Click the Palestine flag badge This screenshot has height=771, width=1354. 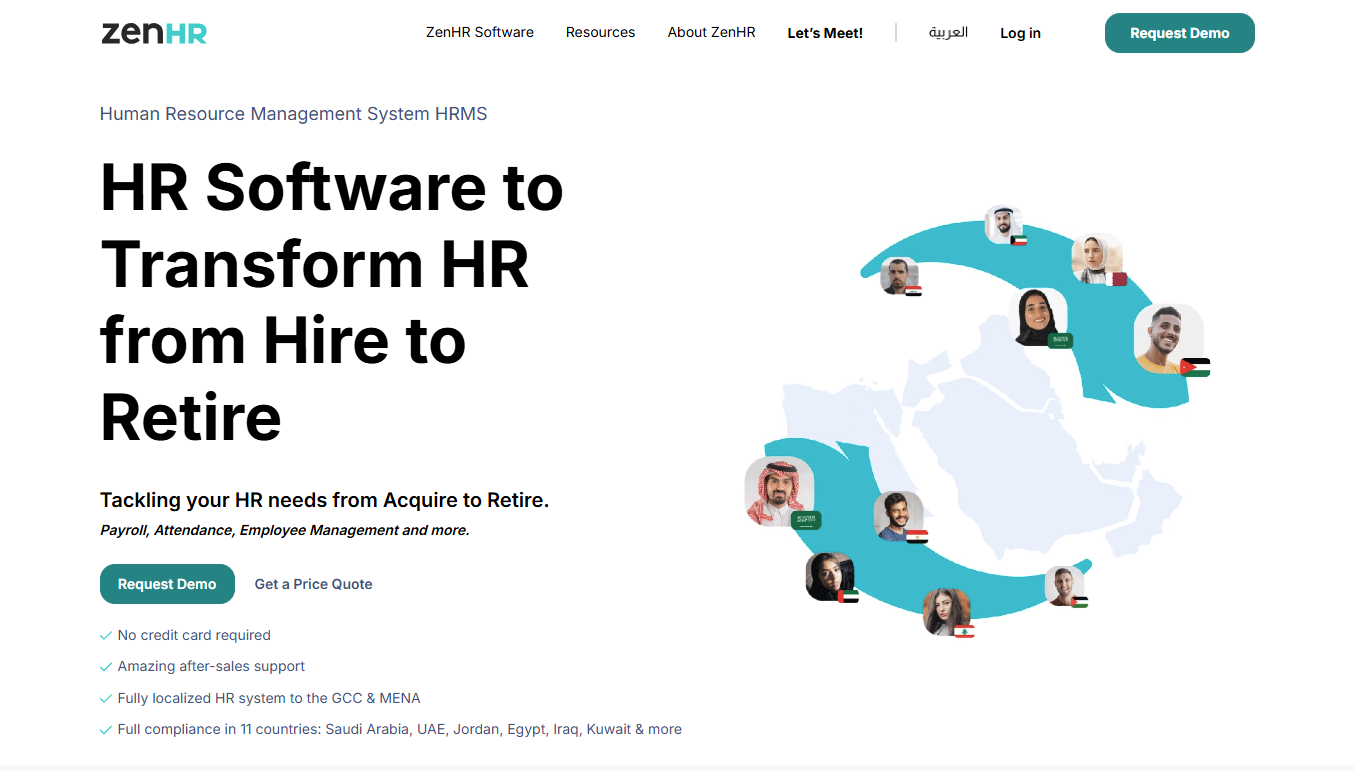coord(1079,602)
